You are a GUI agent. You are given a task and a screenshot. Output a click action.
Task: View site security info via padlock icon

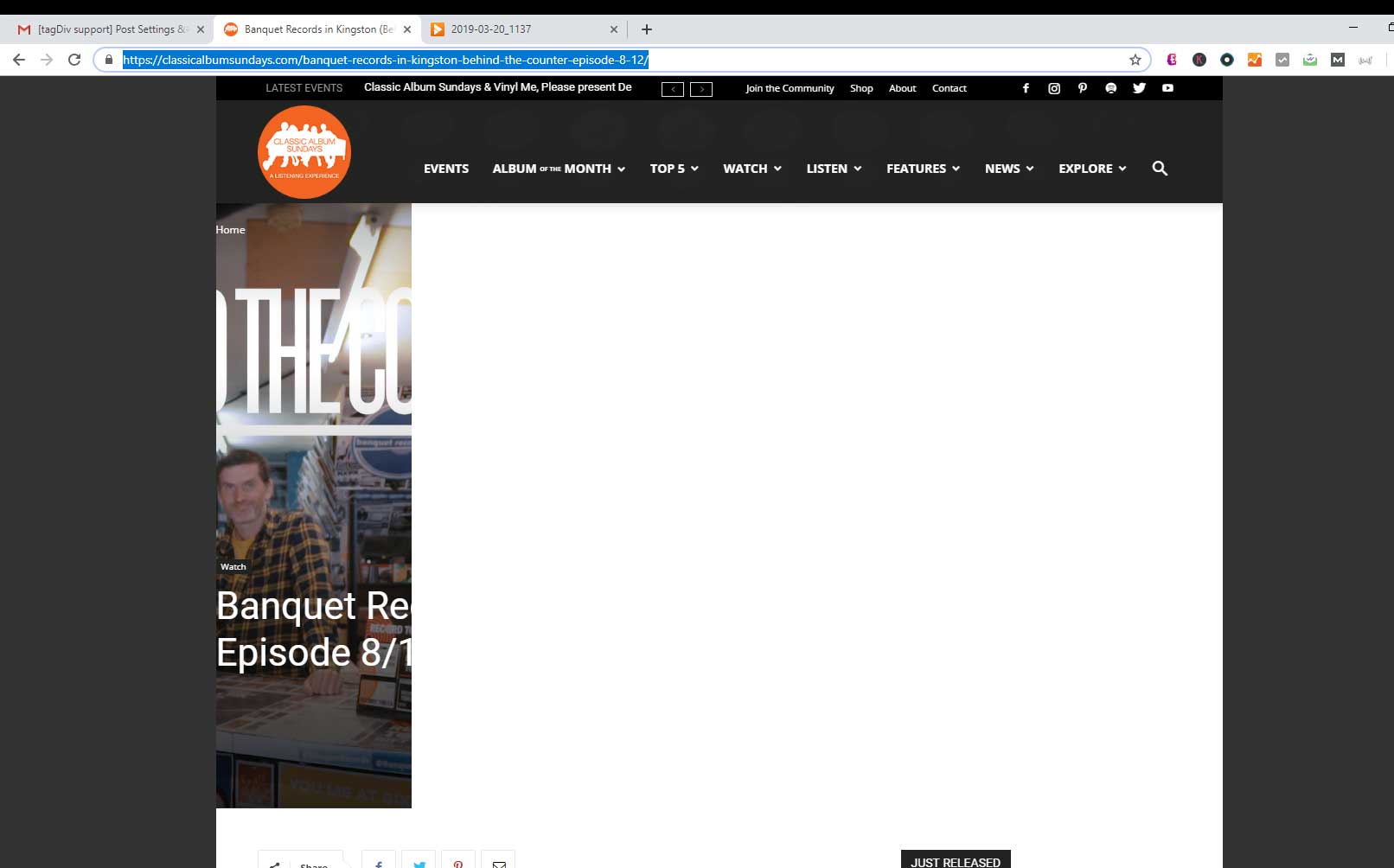(x=109, y=60)
